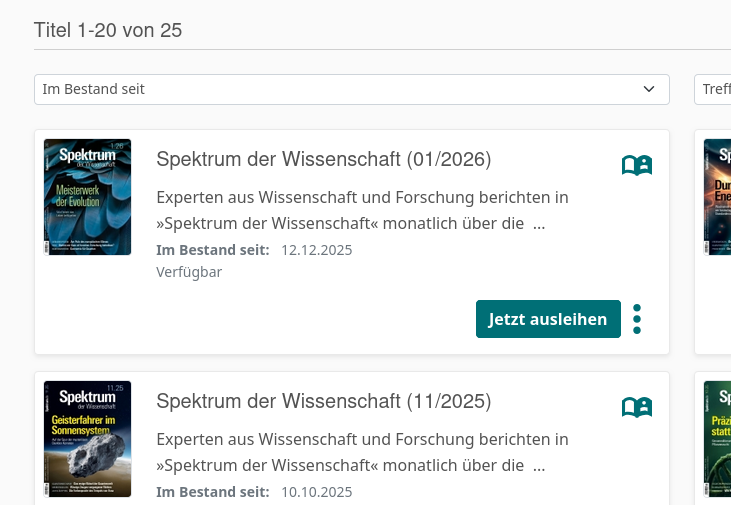Click the 'Geisterfahrer im Sonnensystem' cover thumbnail
Viewport: 731px width, 505px height.
coord(88,439)
